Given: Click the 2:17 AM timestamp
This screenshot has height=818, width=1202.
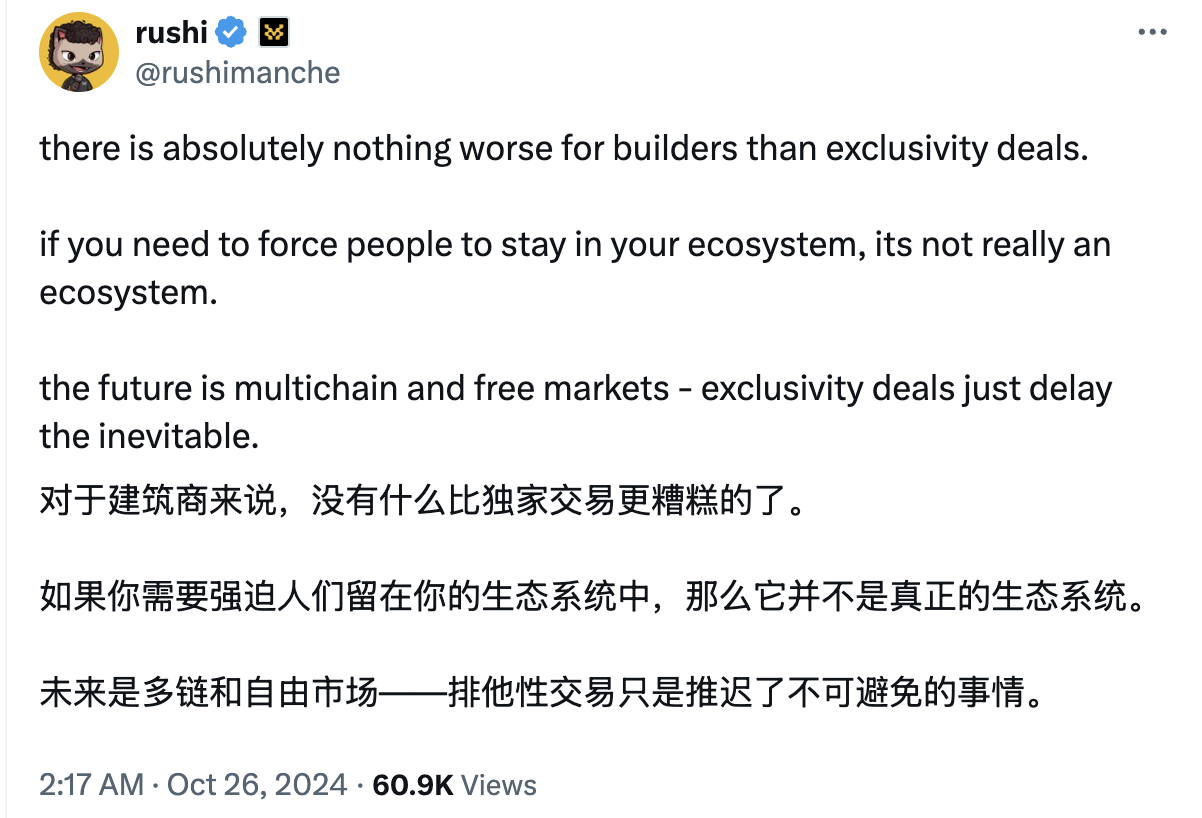Looking at the screenshot, I should 92,785.
